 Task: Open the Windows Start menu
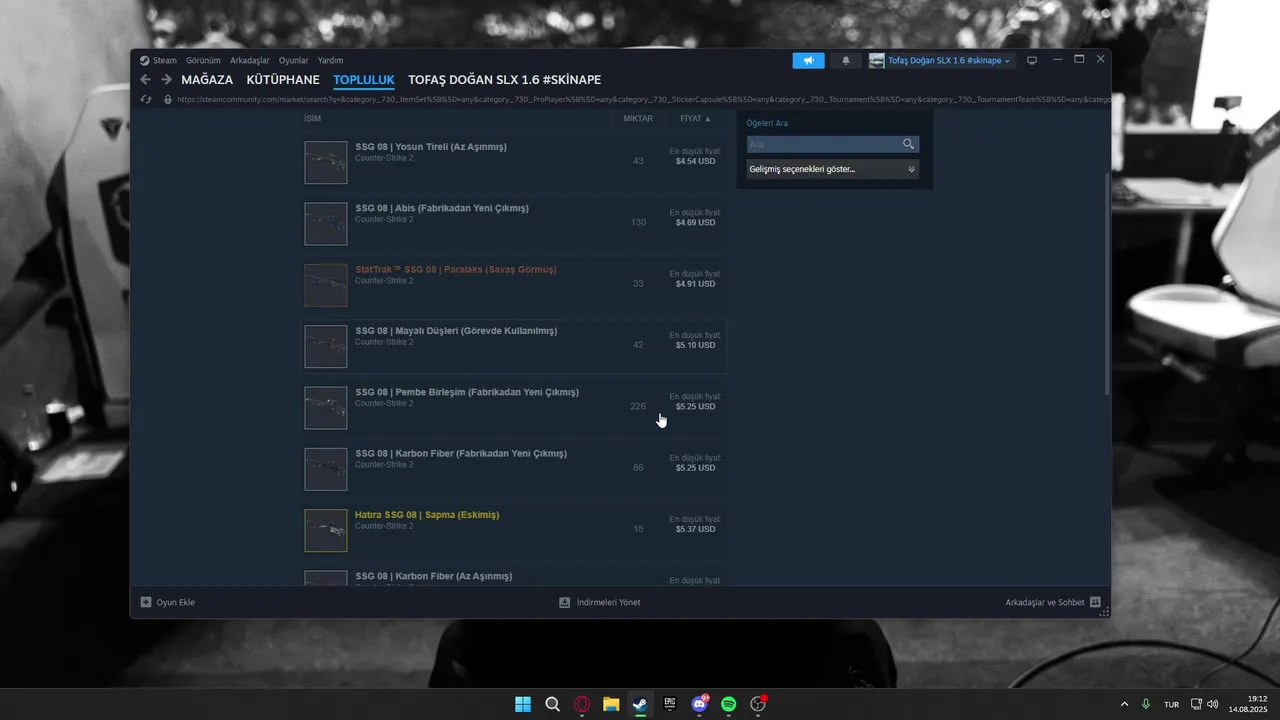coord(522,704)
